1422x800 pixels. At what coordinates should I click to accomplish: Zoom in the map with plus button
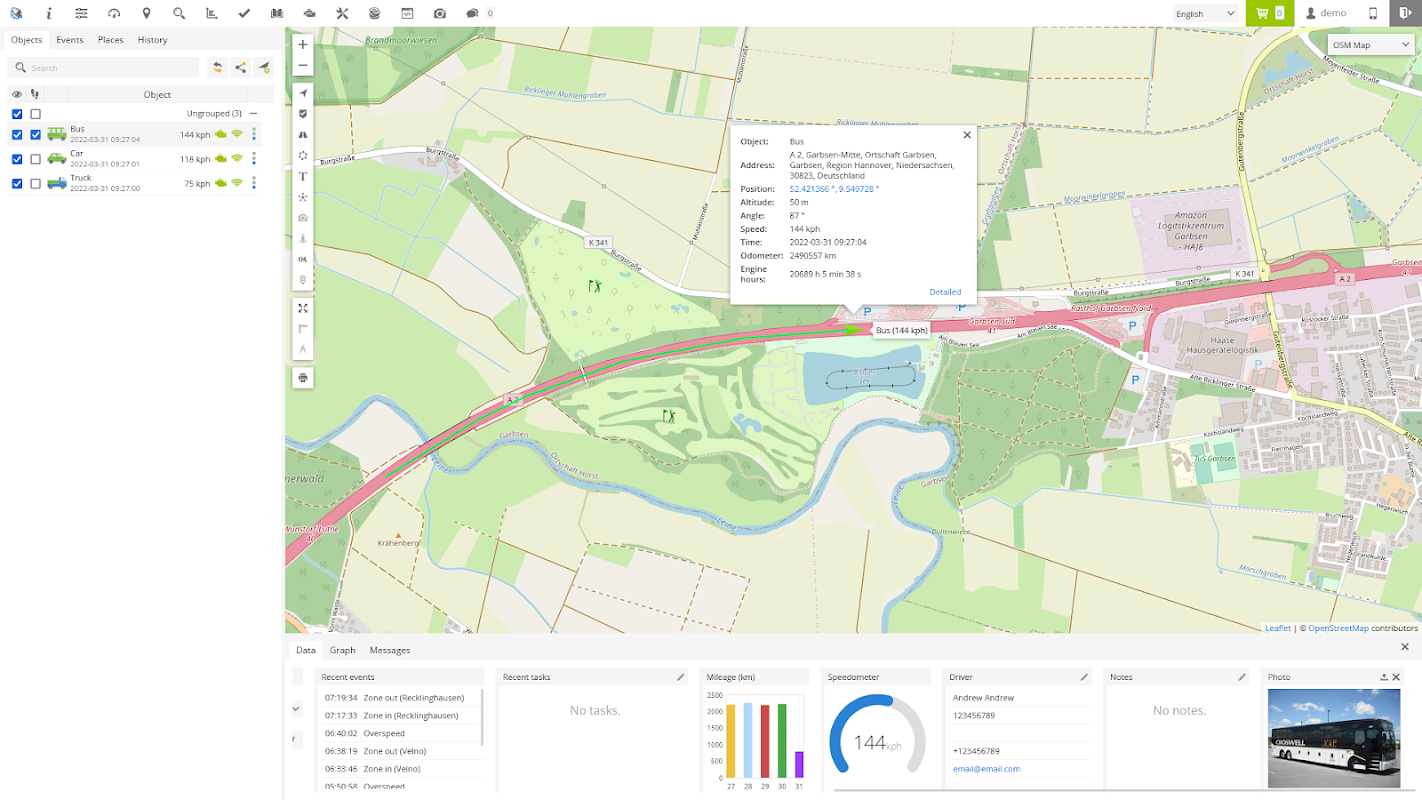click(x=303, y=44)
